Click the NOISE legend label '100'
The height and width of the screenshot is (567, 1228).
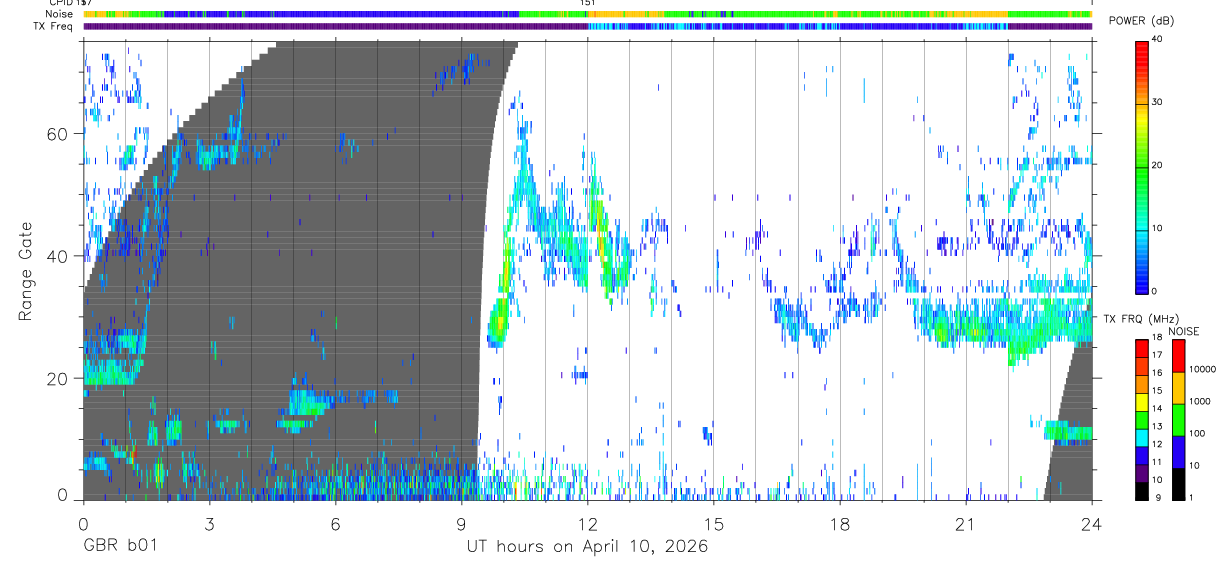(x=1197, y=433)
